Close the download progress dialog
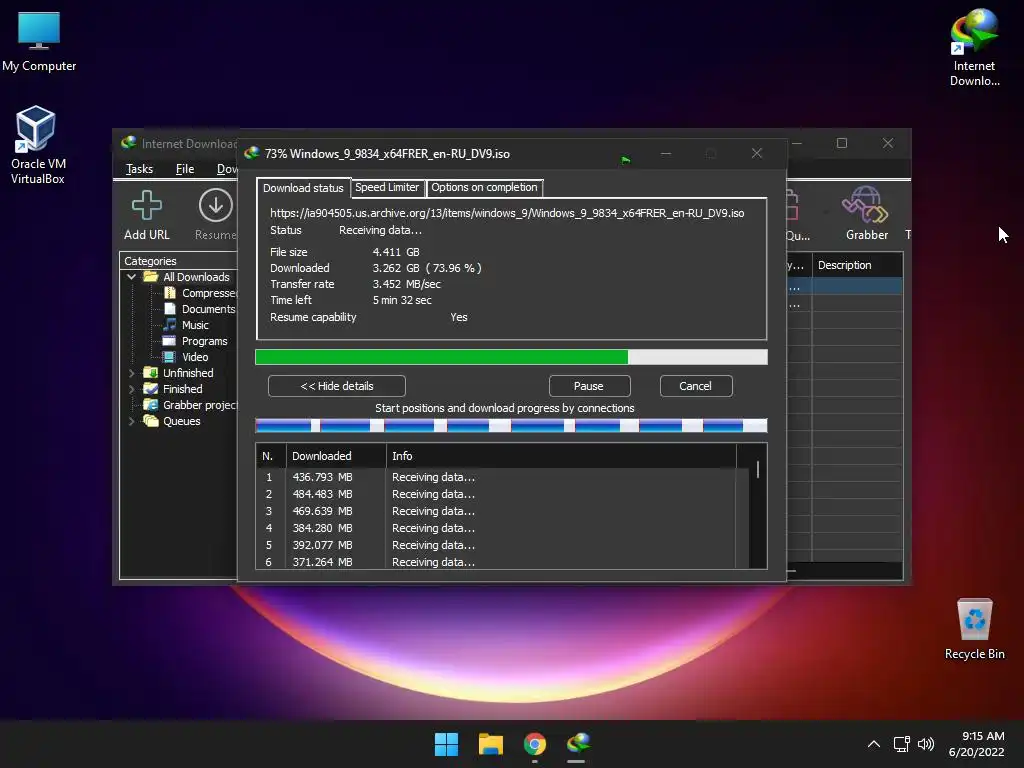The height and width of the screenshot is (768, 1024). (x=756, y=153)
